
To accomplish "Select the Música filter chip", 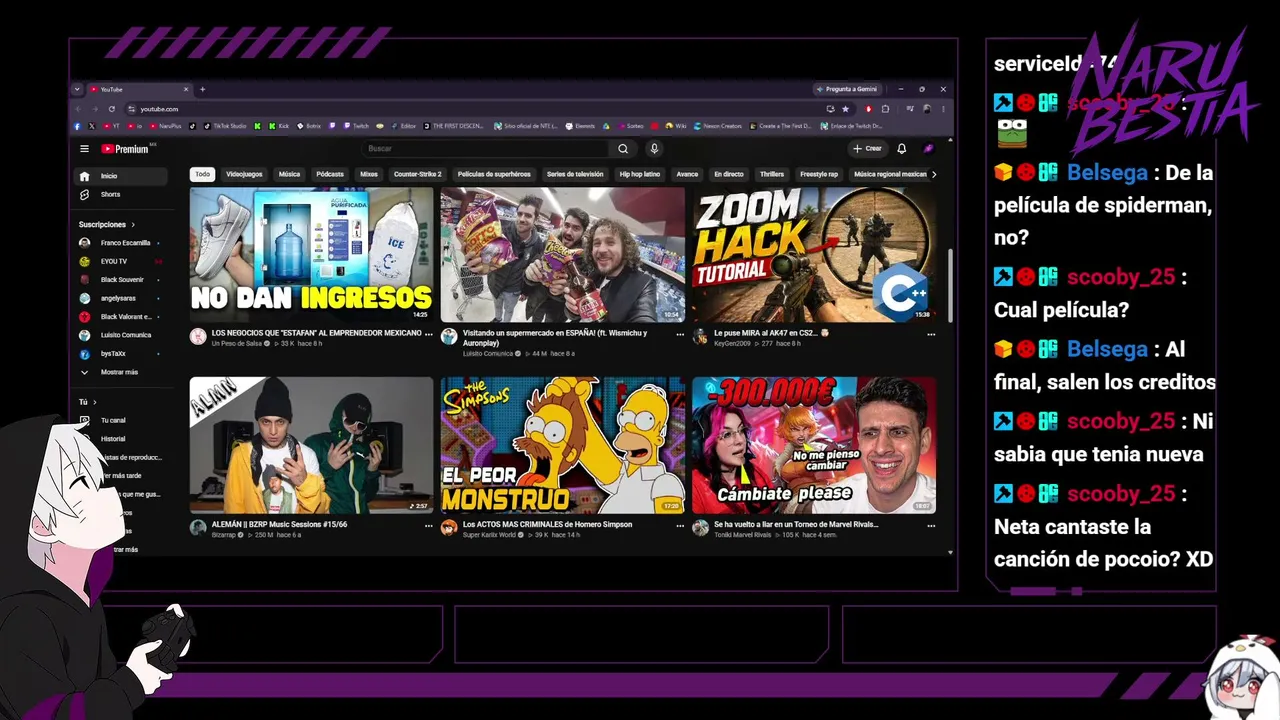I will click(x=289, y=174).
